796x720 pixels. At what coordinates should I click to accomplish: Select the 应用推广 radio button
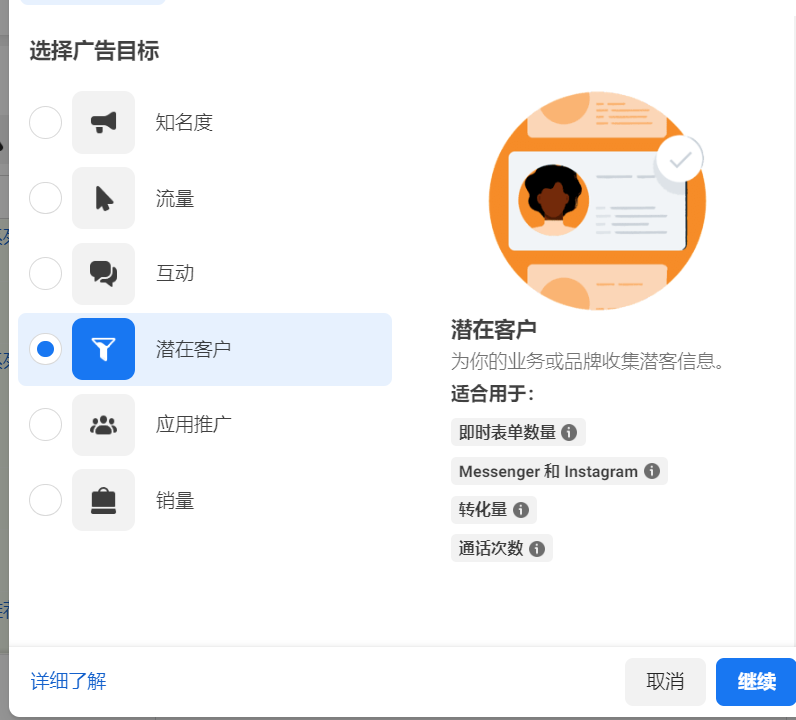(x=46, y=424)
